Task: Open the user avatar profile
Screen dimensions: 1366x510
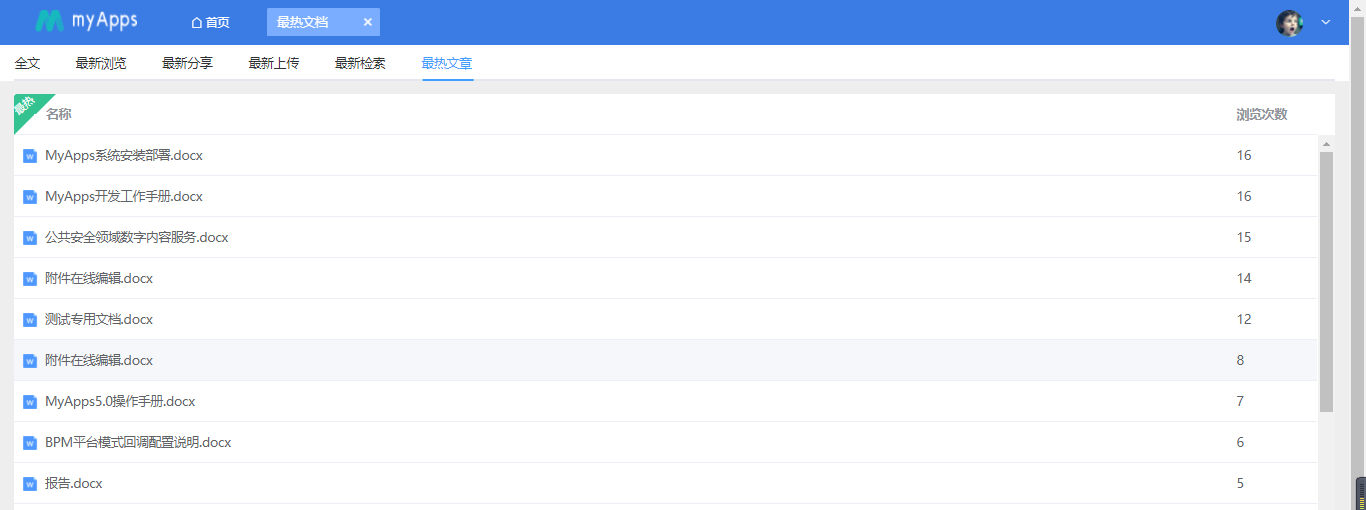Action: [x=1290, y=23]
